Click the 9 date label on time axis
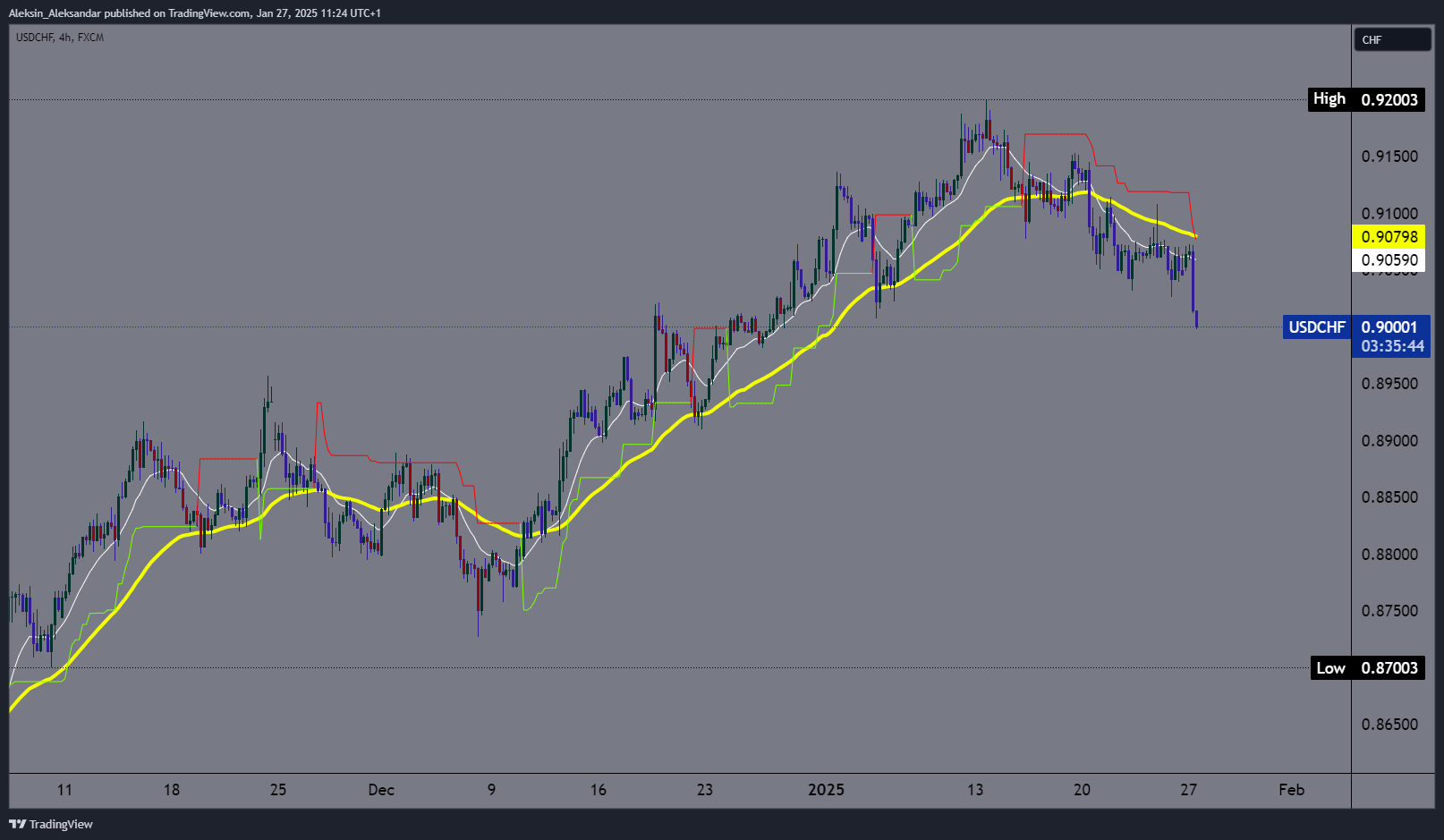Image resolution: width=1444 pixels, height=840 pixels. [491, 790]
